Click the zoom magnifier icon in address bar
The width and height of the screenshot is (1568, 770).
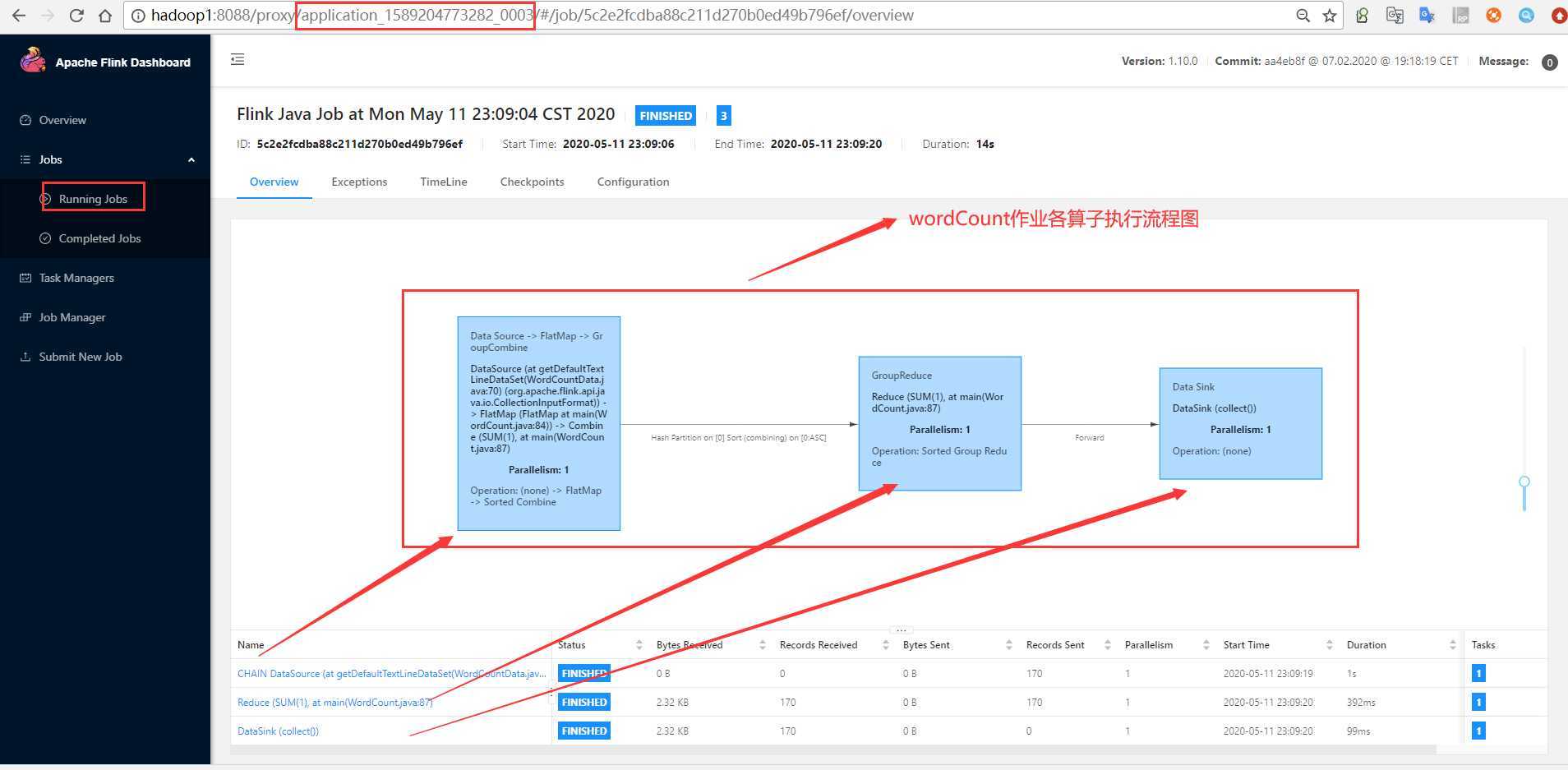pyautogui.click(x=1303, y=16)
